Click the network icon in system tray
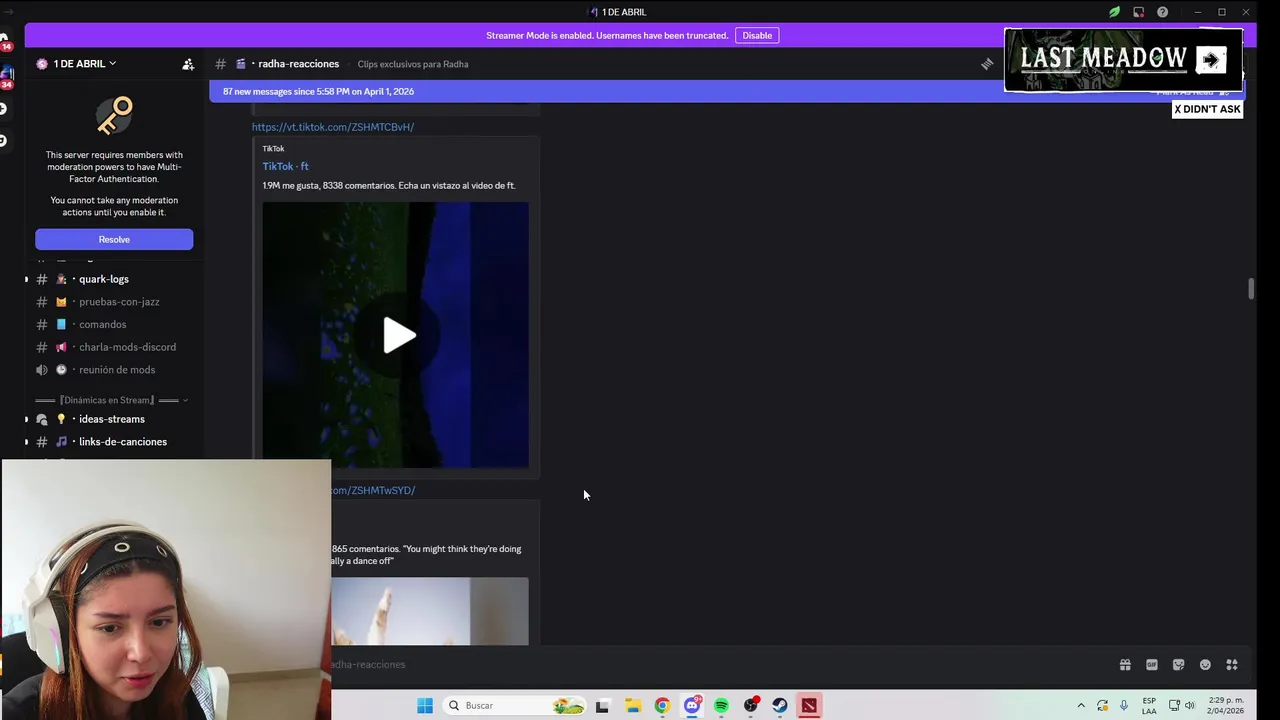 (x=1174, y=706)
